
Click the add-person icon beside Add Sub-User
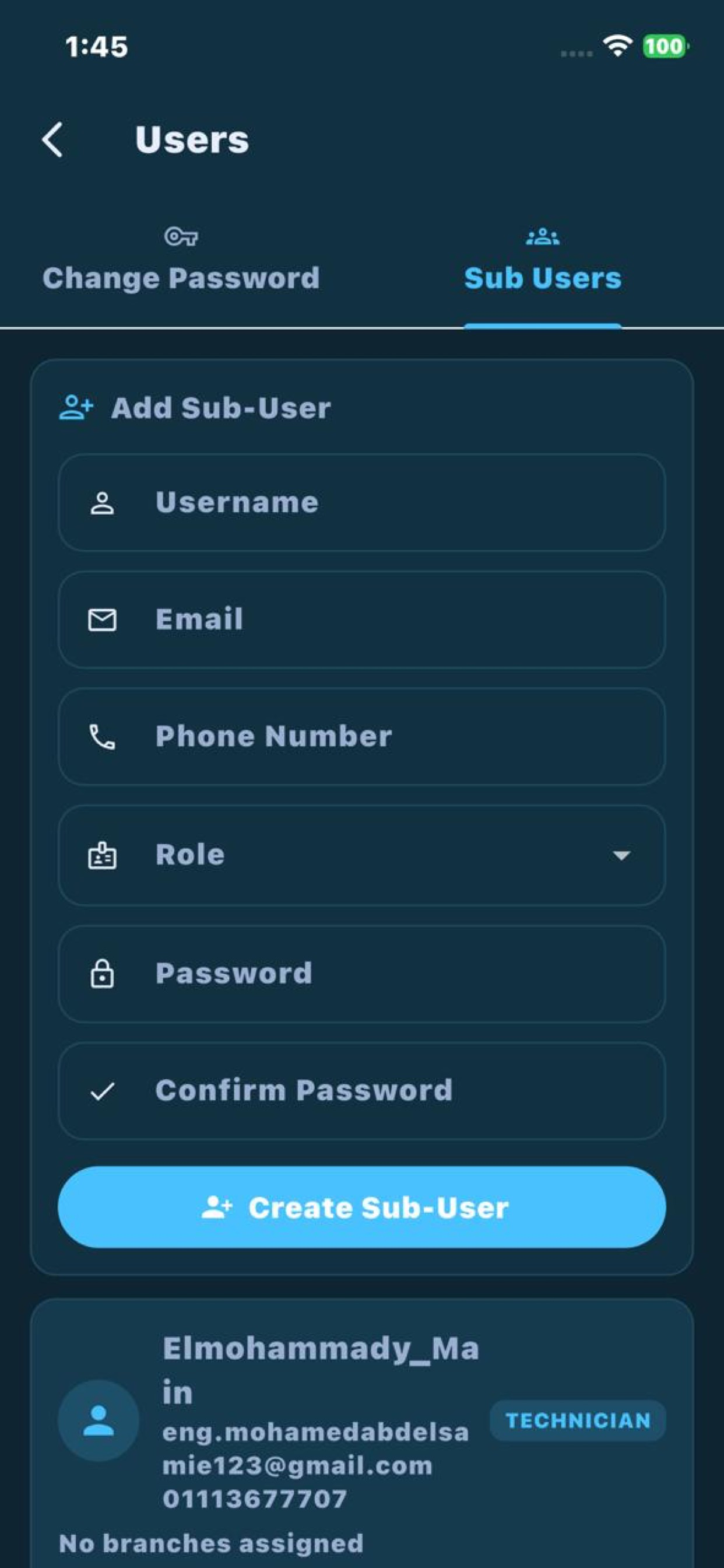[x=76, y=407]
